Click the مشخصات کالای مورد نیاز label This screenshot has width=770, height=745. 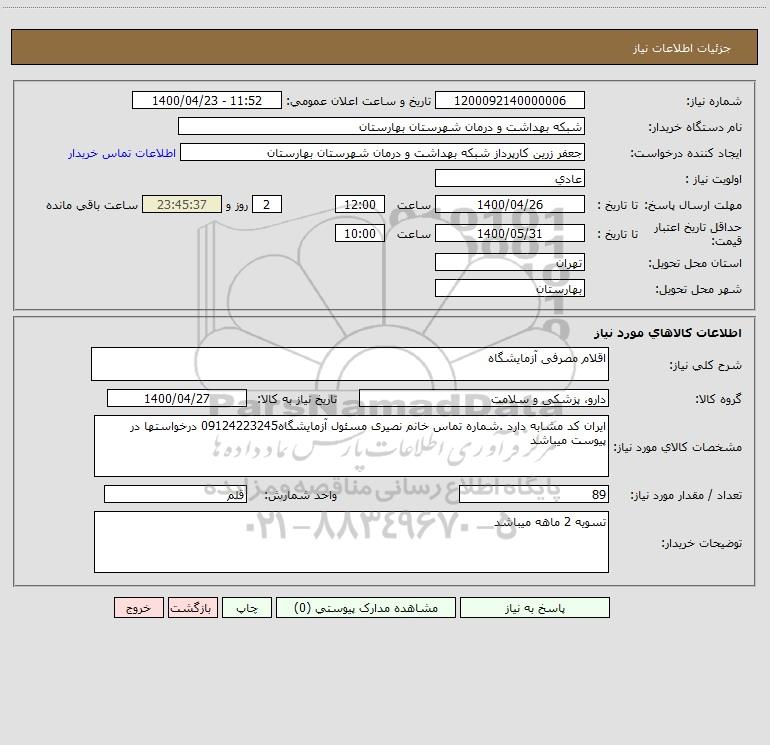(x=678, y=447)
